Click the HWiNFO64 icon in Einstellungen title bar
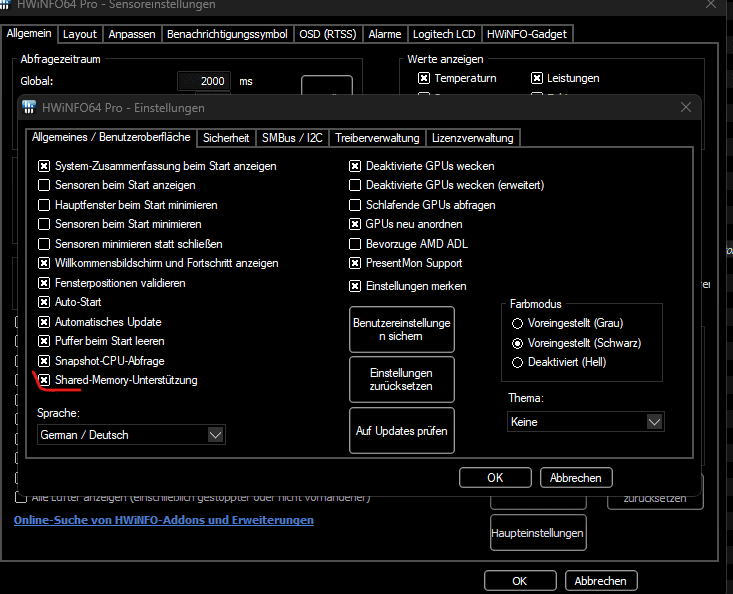The width and height of the screenshot is (733, 594). point(29,107)
